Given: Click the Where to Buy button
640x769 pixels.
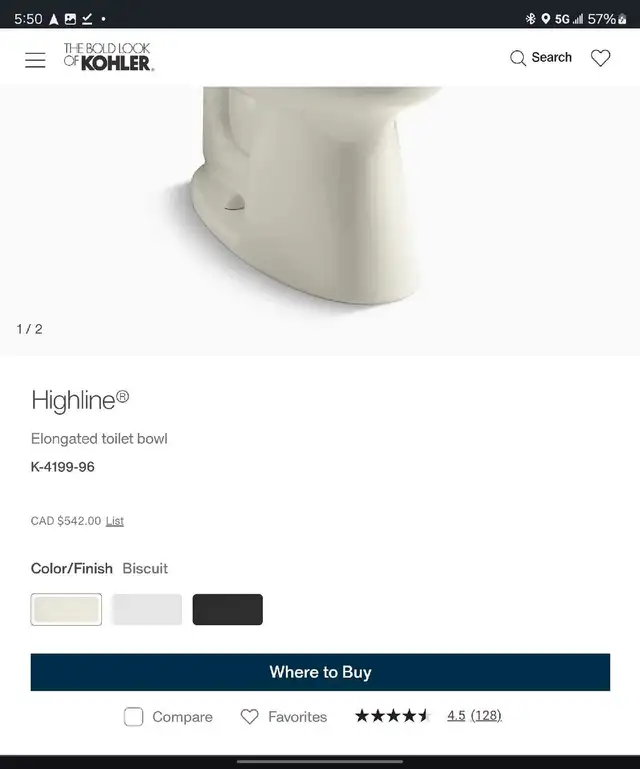Looking at the screenshot, I should pos(320,672).
